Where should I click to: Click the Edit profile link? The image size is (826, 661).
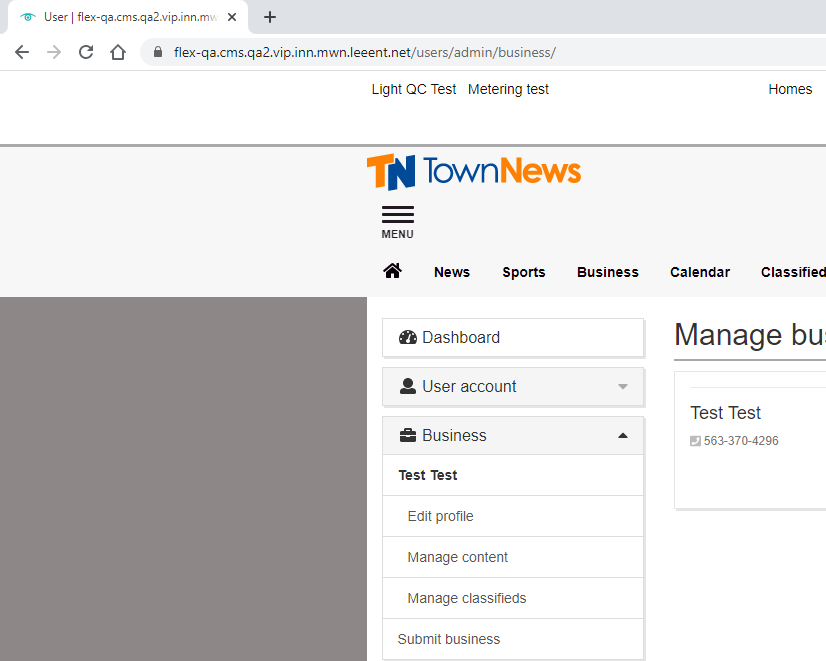coord(440,517)
